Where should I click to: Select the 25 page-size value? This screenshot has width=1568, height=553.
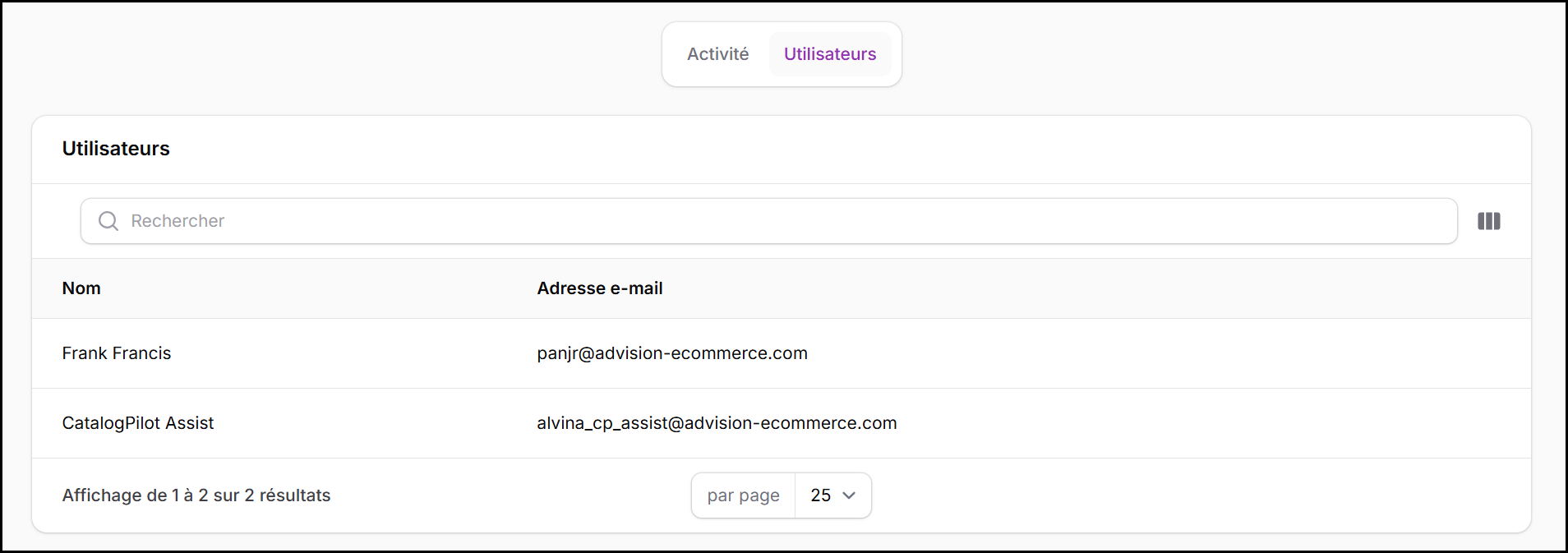click(x=820, y=495)
